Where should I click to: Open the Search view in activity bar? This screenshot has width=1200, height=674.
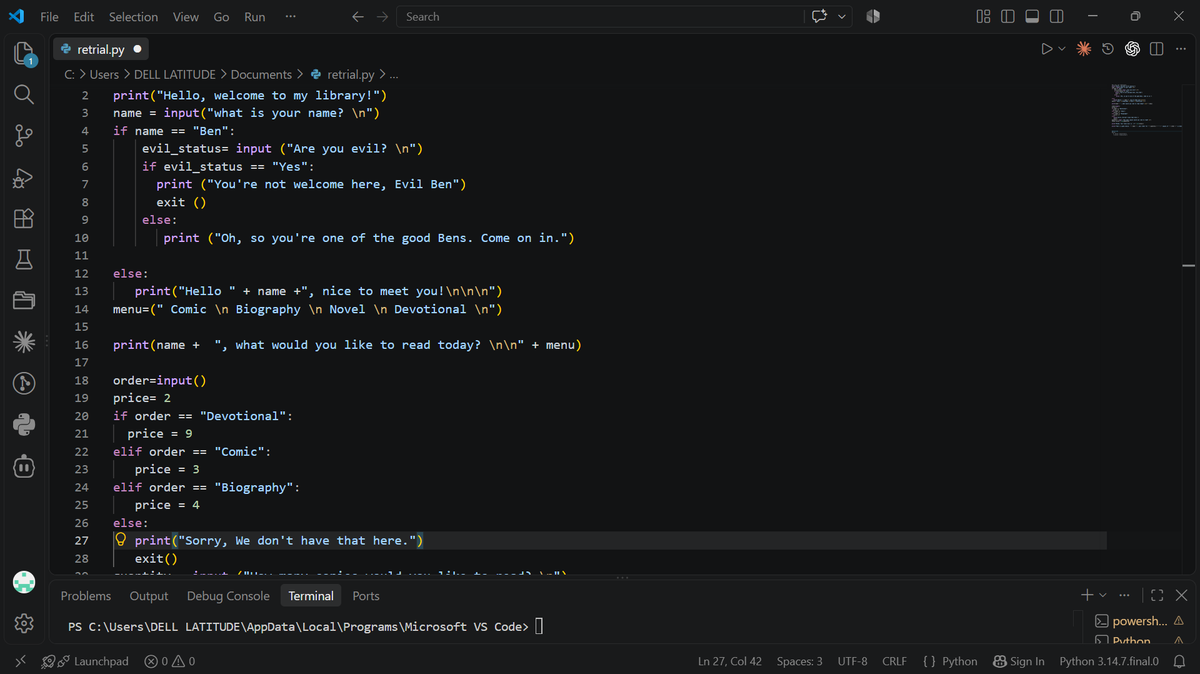(24, 94)
